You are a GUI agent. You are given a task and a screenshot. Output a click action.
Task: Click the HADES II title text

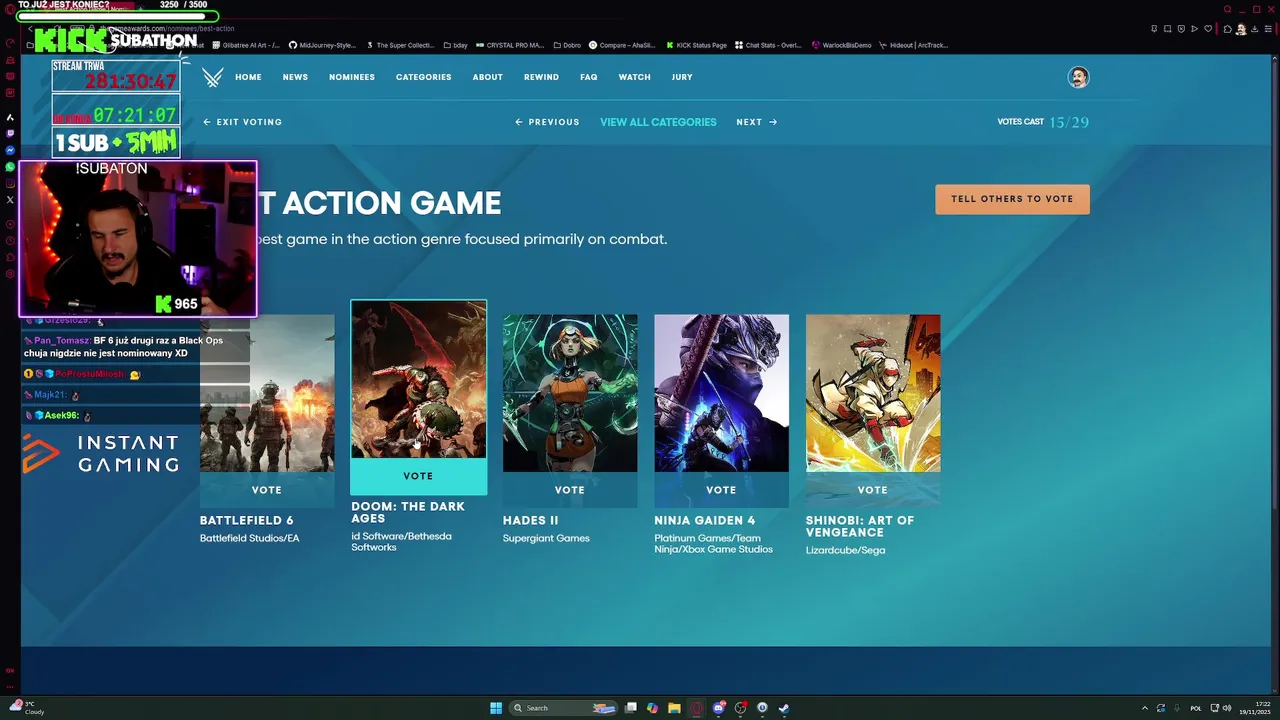pyautogui.click(x=530, y=521)
